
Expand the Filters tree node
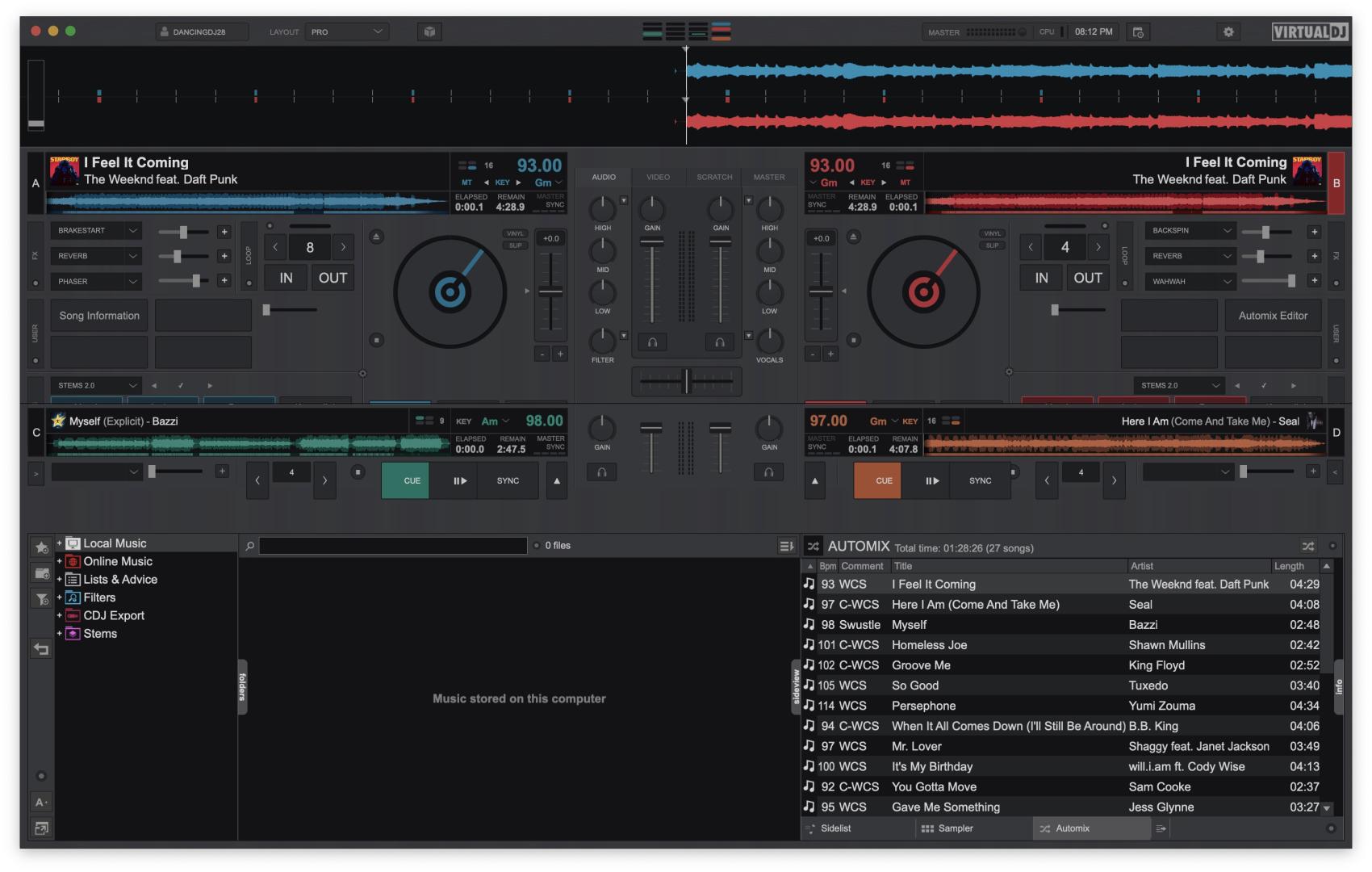coord(59,597)
